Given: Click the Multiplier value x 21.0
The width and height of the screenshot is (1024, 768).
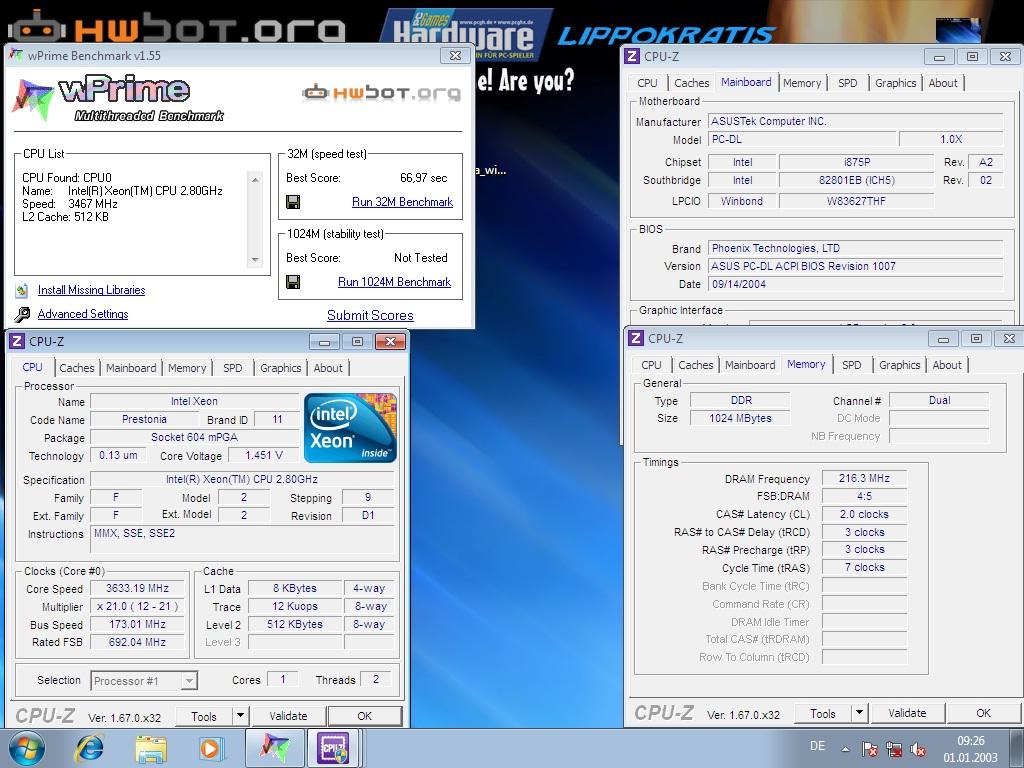Looking at the screenshot, I should [137, 606].
